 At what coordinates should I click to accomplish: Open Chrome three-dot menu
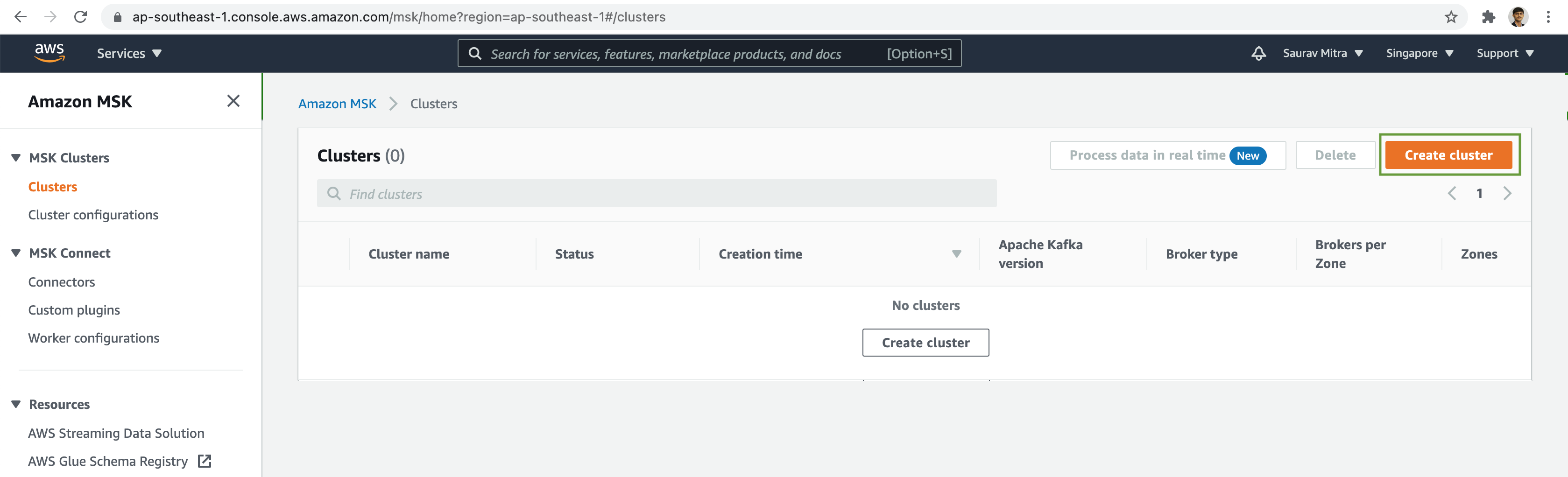tap(1548, 17)
